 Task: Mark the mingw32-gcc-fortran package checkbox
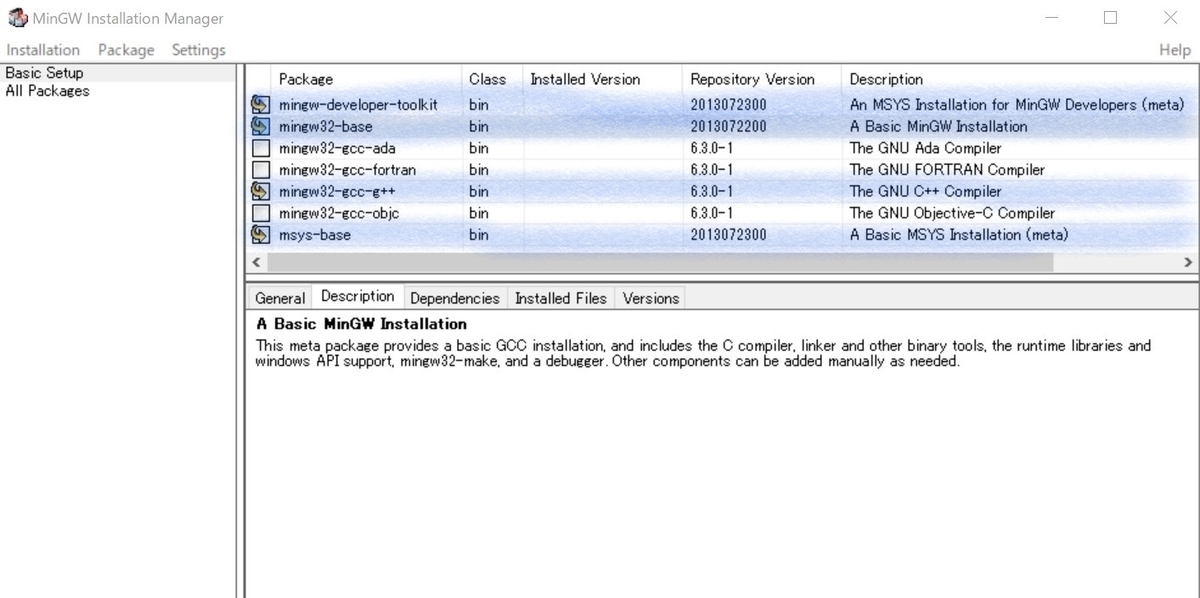tap(261, 170)
